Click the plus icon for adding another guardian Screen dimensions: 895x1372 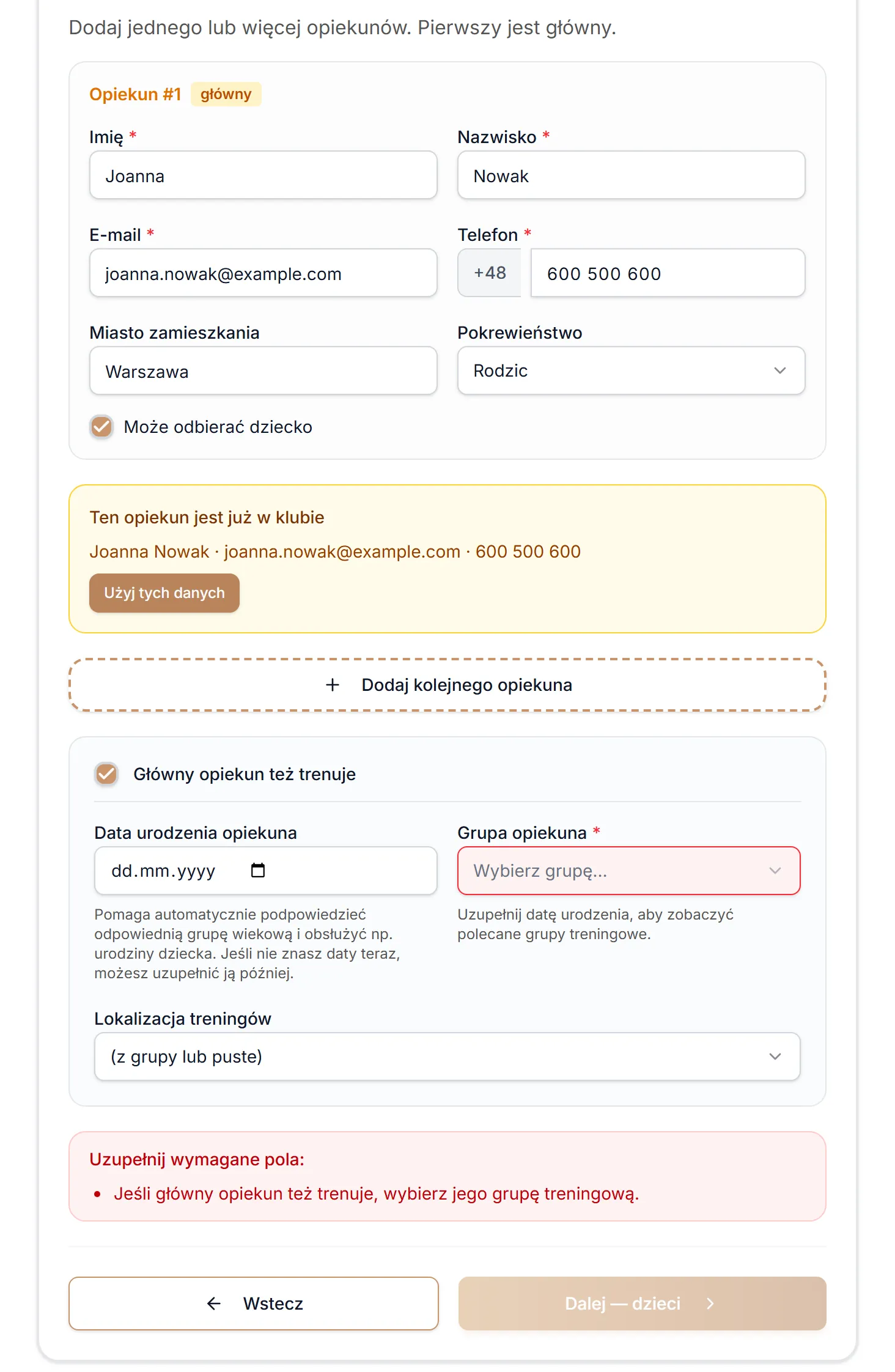pos(333,685)
